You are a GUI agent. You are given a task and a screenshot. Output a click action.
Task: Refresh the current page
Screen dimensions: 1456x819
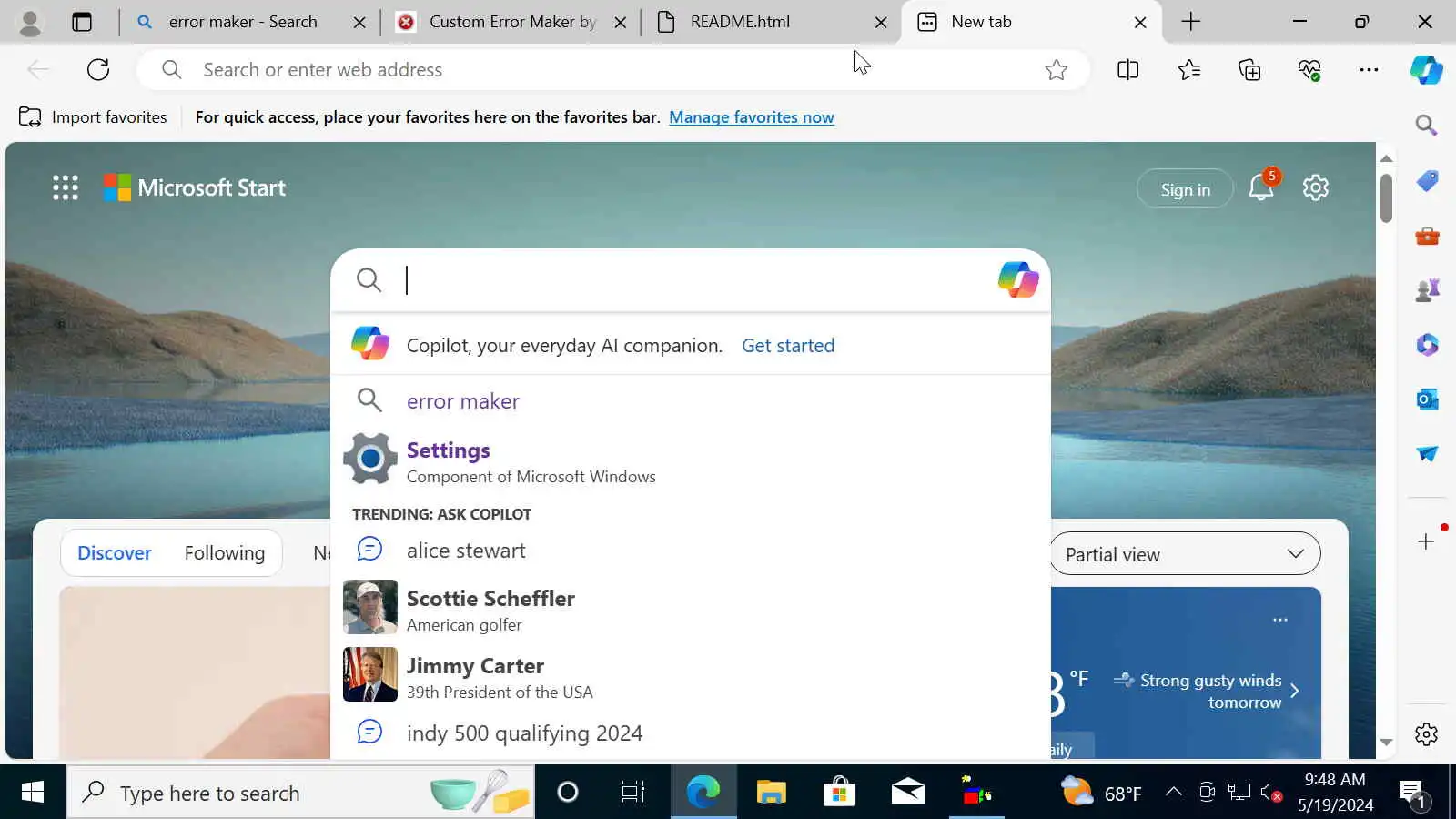[98, 69]
